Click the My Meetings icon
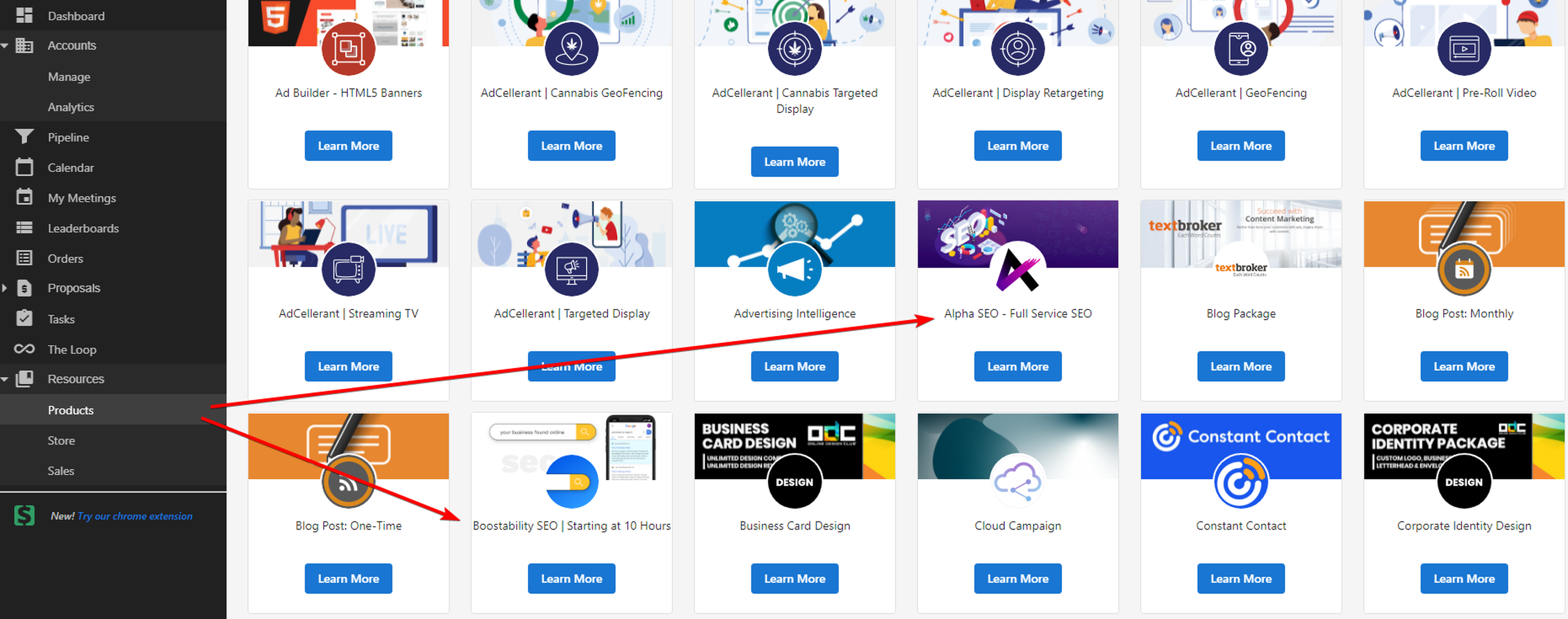 (24, 197)
